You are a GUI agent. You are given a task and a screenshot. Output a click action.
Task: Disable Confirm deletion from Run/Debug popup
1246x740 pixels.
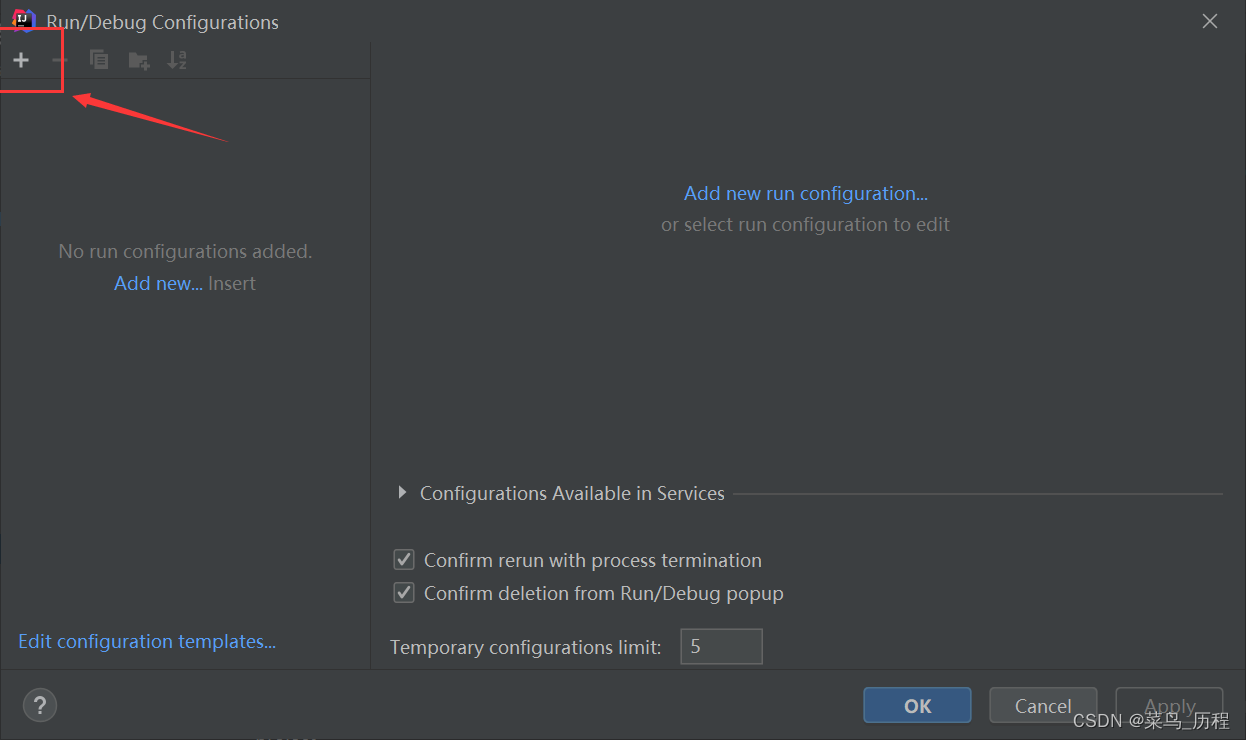pyautogui.click(x=404, y=593)
